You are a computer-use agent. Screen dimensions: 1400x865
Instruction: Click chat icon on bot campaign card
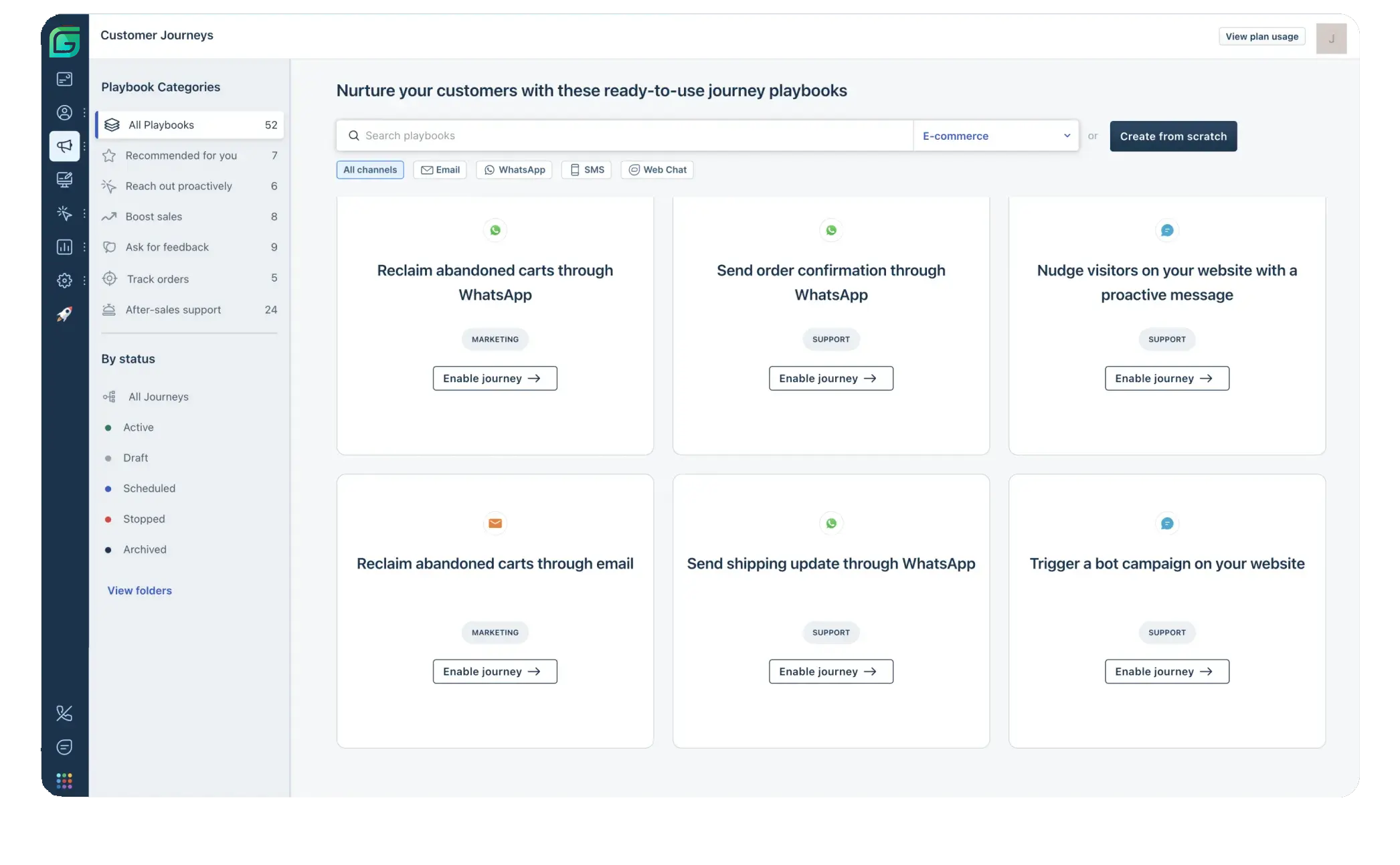1167,523
